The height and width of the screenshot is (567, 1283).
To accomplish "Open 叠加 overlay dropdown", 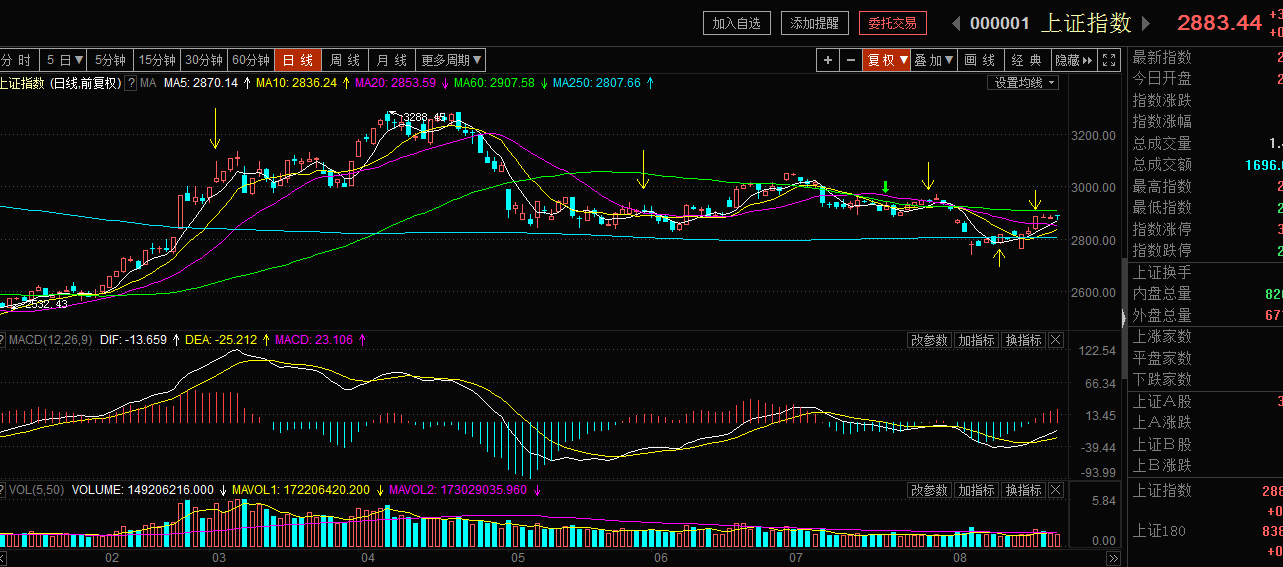I will 935,60.
